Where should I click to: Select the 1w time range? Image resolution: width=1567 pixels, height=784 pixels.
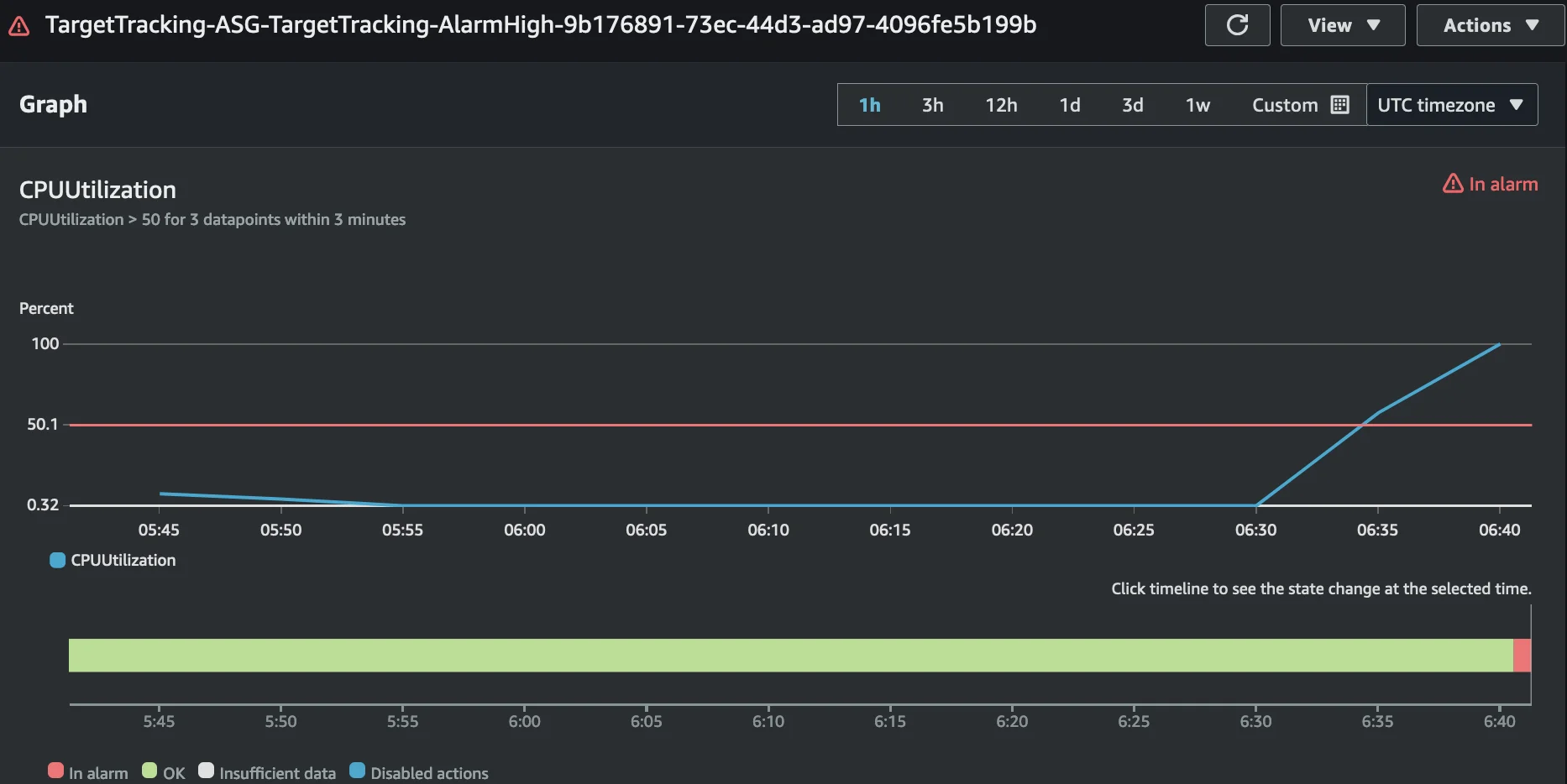coord(1198,105)
